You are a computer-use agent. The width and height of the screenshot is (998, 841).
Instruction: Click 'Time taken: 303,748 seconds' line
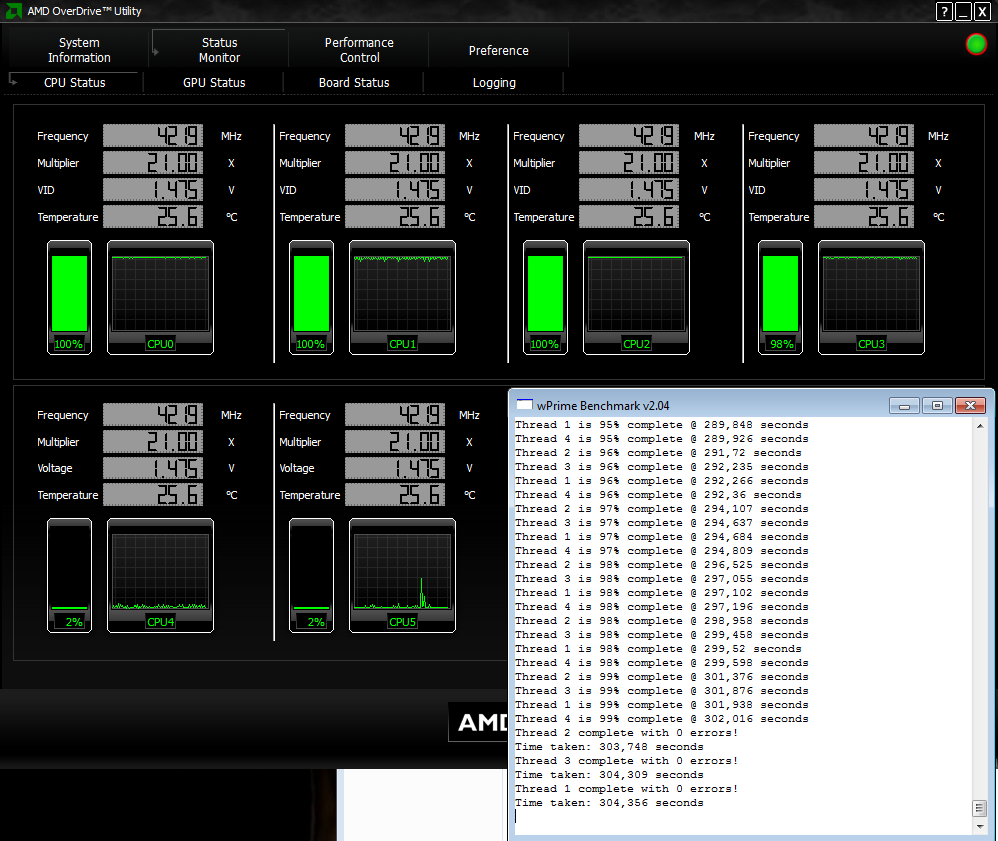point(609,747)
